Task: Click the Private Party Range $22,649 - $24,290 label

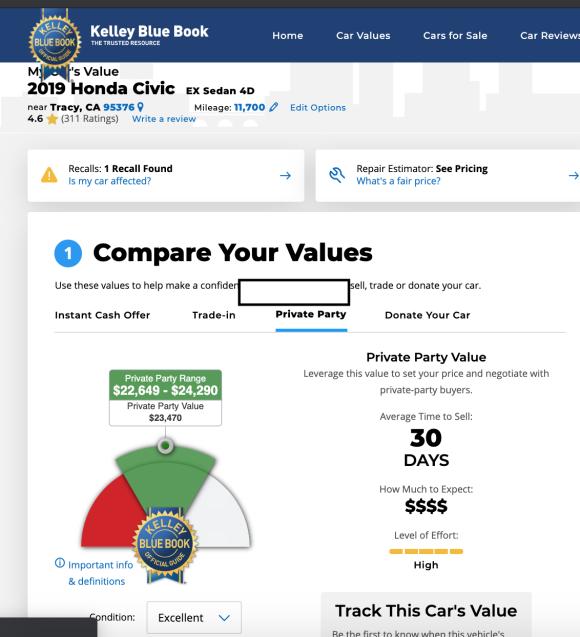Action: pyautogui.click(x=165, y=385)
